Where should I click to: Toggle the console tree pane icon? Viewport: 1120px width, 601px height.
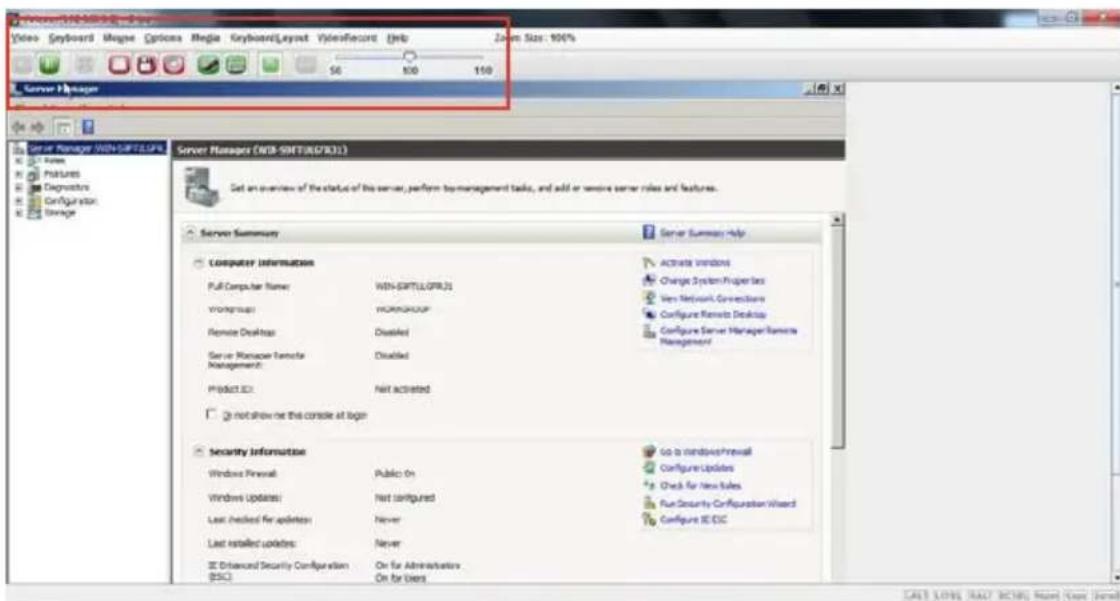point(64,127)
